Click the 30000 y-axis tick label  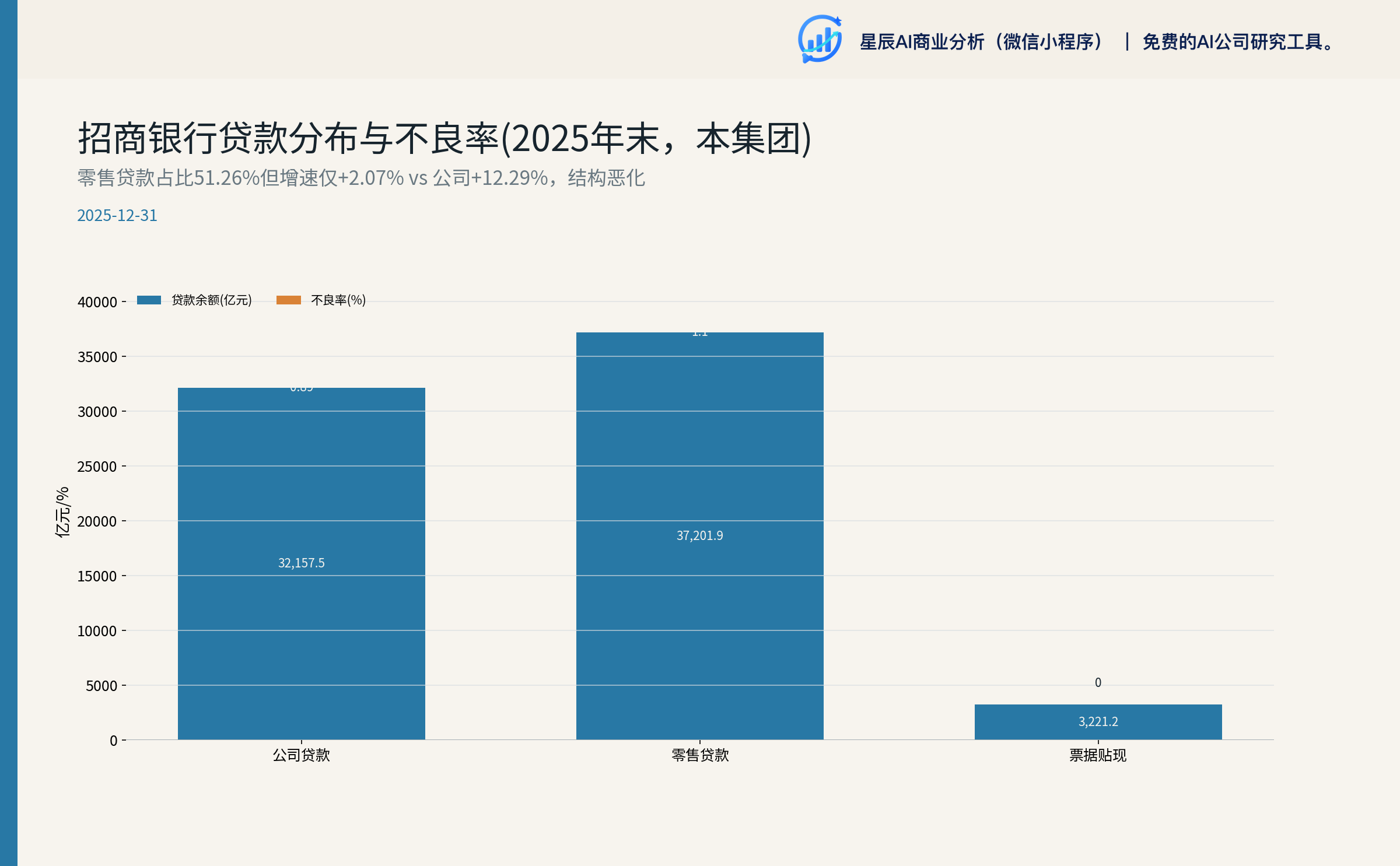coord(97,412)
